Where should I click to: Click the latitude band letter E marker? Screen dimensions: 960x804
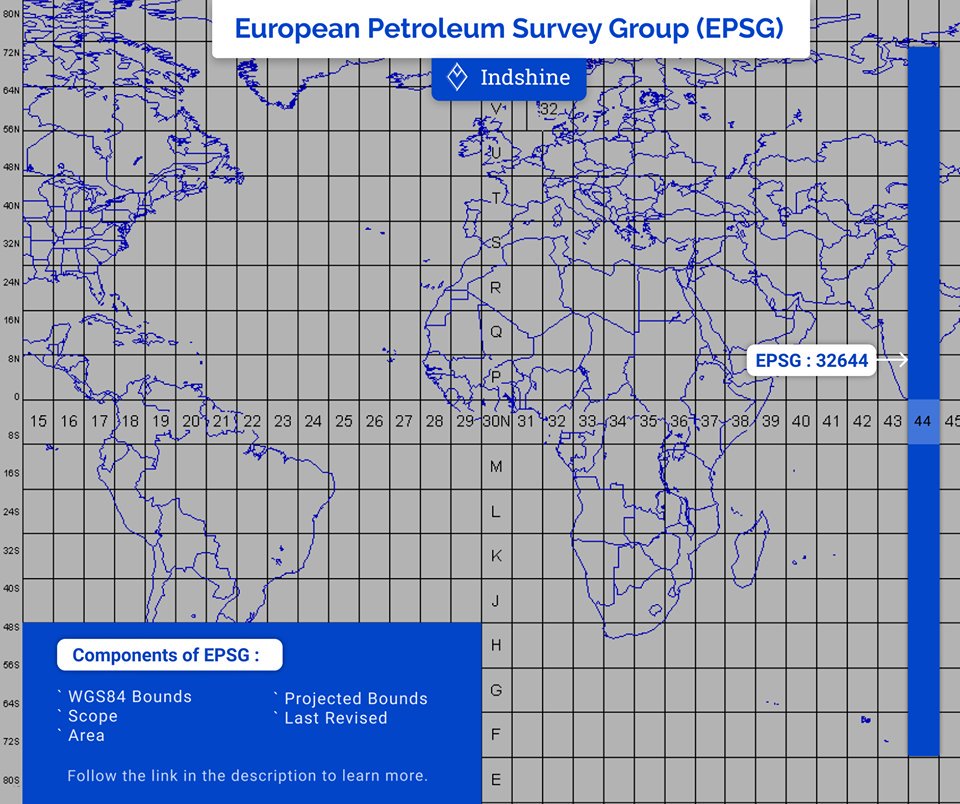(x=494, y=778)
